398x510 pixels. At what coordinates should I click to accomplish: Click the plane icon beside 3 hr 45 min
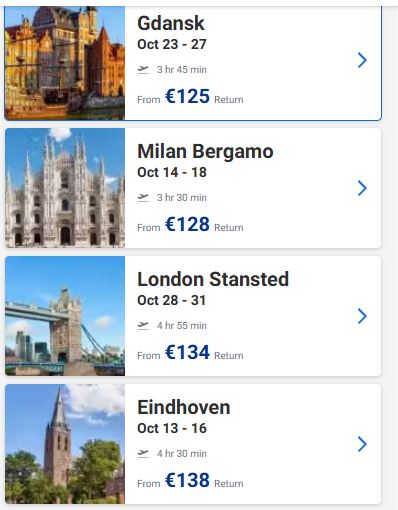coord(143,70)
